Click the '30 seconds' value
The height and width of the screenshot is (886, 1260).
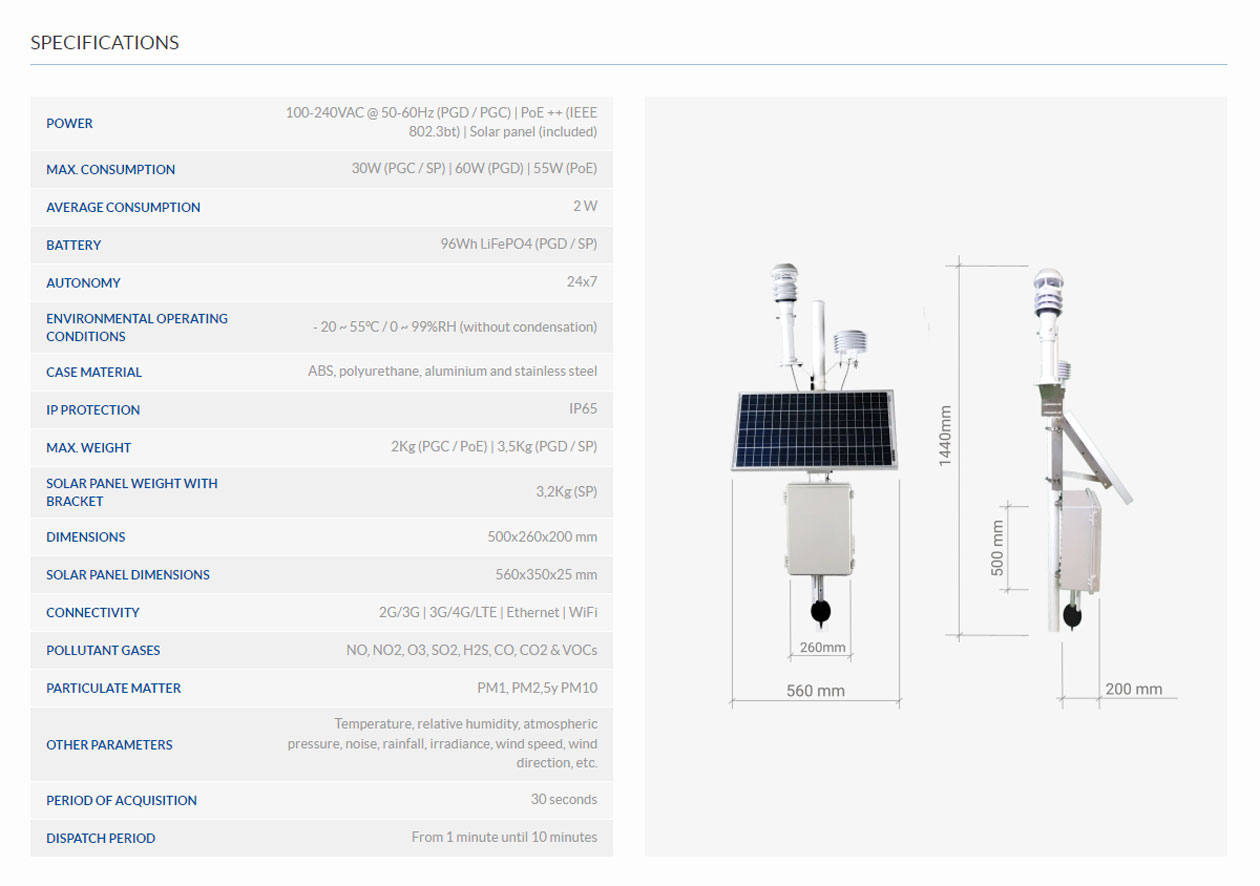(564, 800)
